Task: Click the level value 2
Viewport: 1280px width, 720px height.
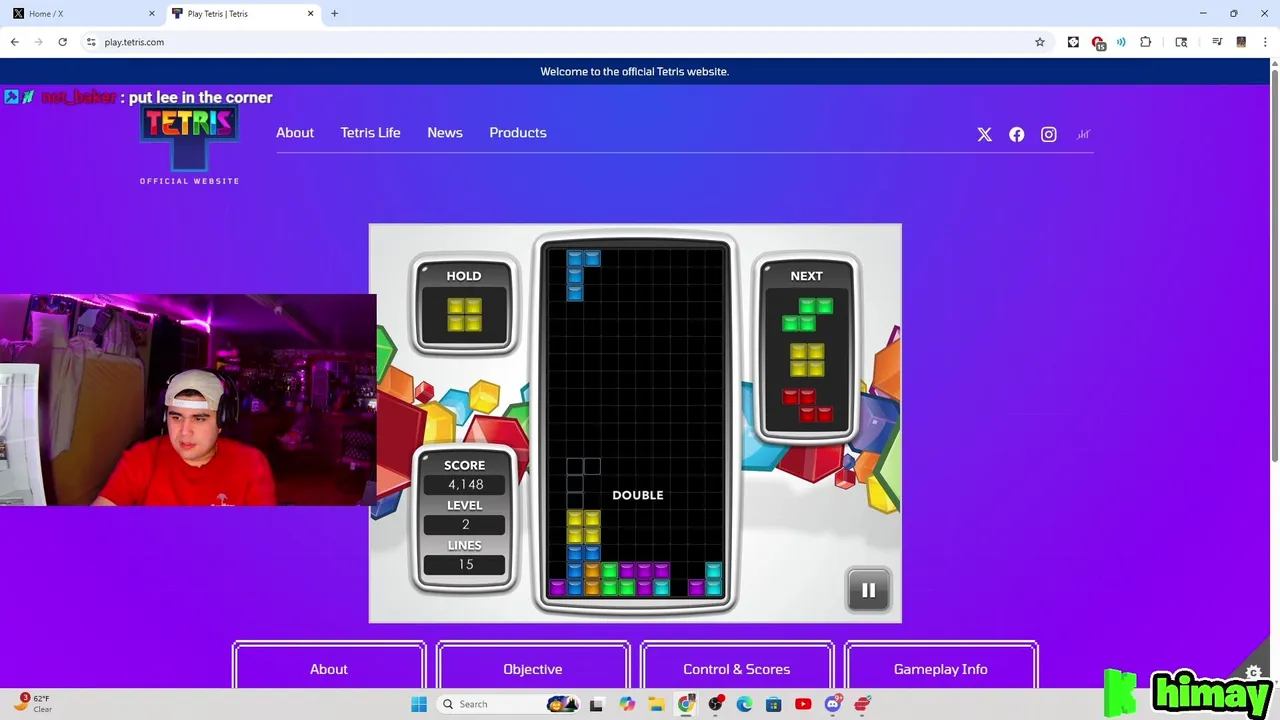Action: pyautogui.click(x=465, y=525)
